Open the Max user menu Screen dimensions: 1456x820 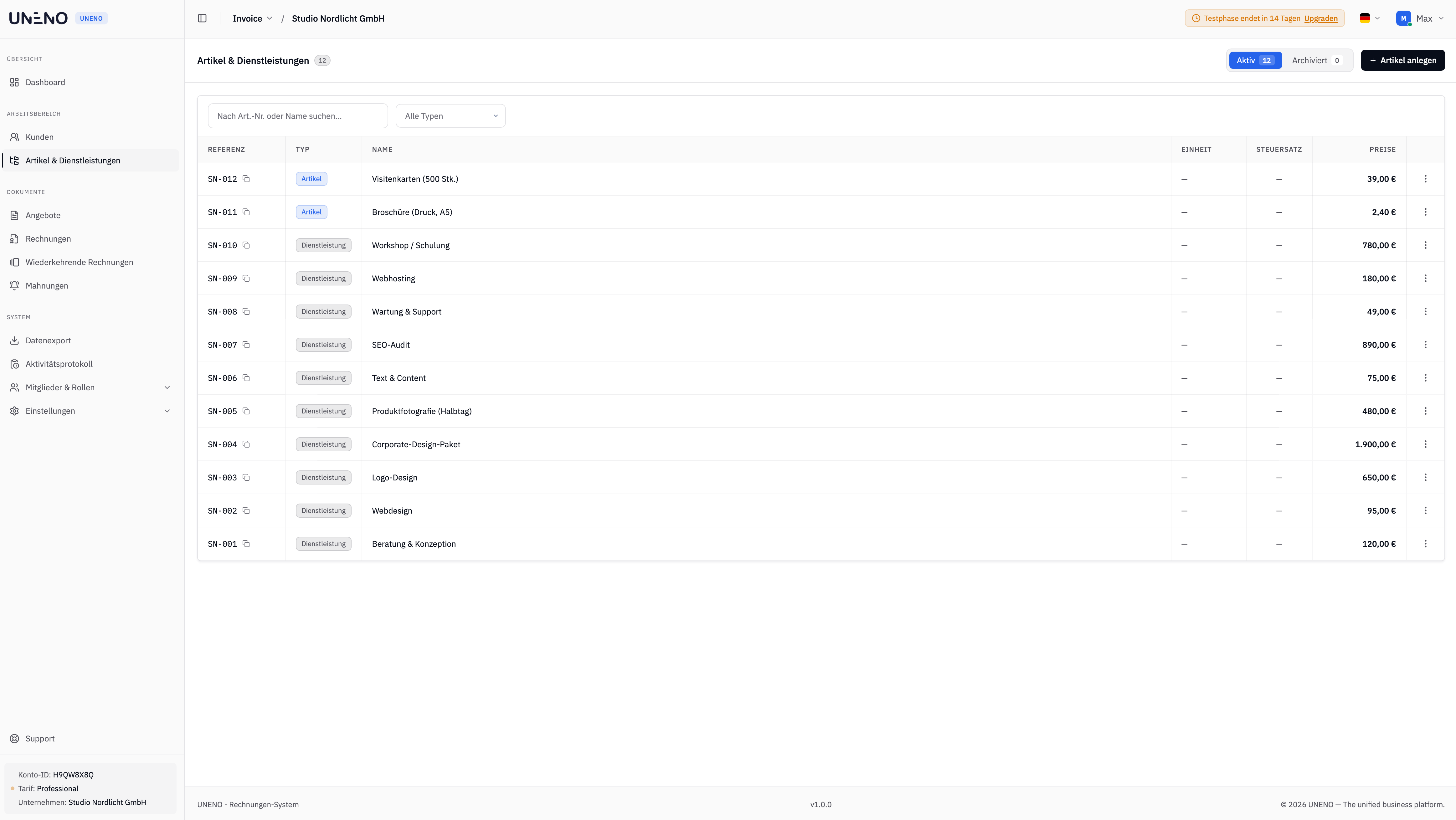pyautogui.click(x=1420, y=18)
